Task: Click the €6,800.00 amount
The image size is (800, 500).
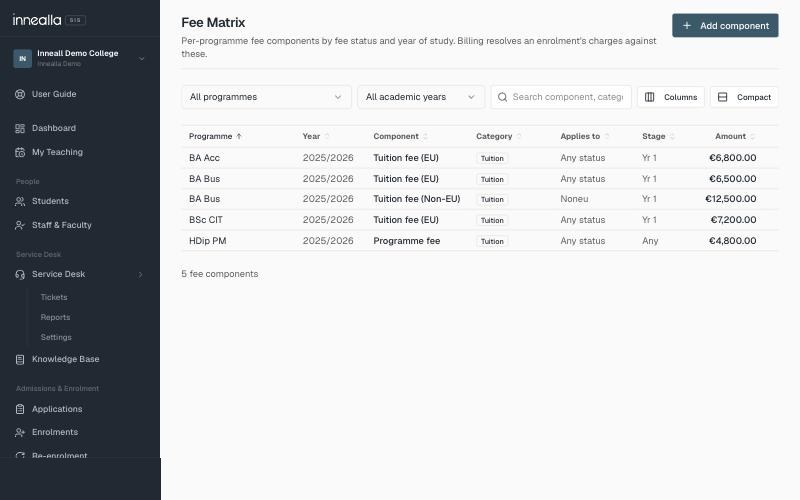Action: point(733,158)
